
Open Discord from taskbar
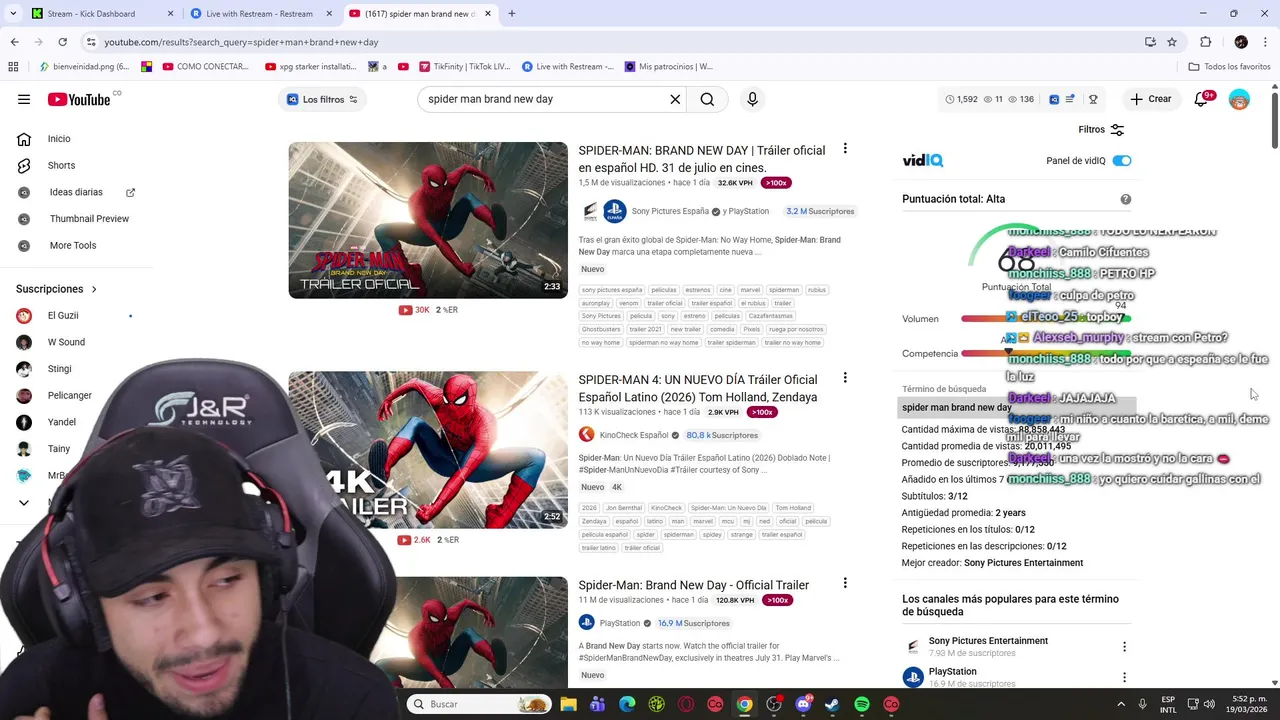click(803, 704)
